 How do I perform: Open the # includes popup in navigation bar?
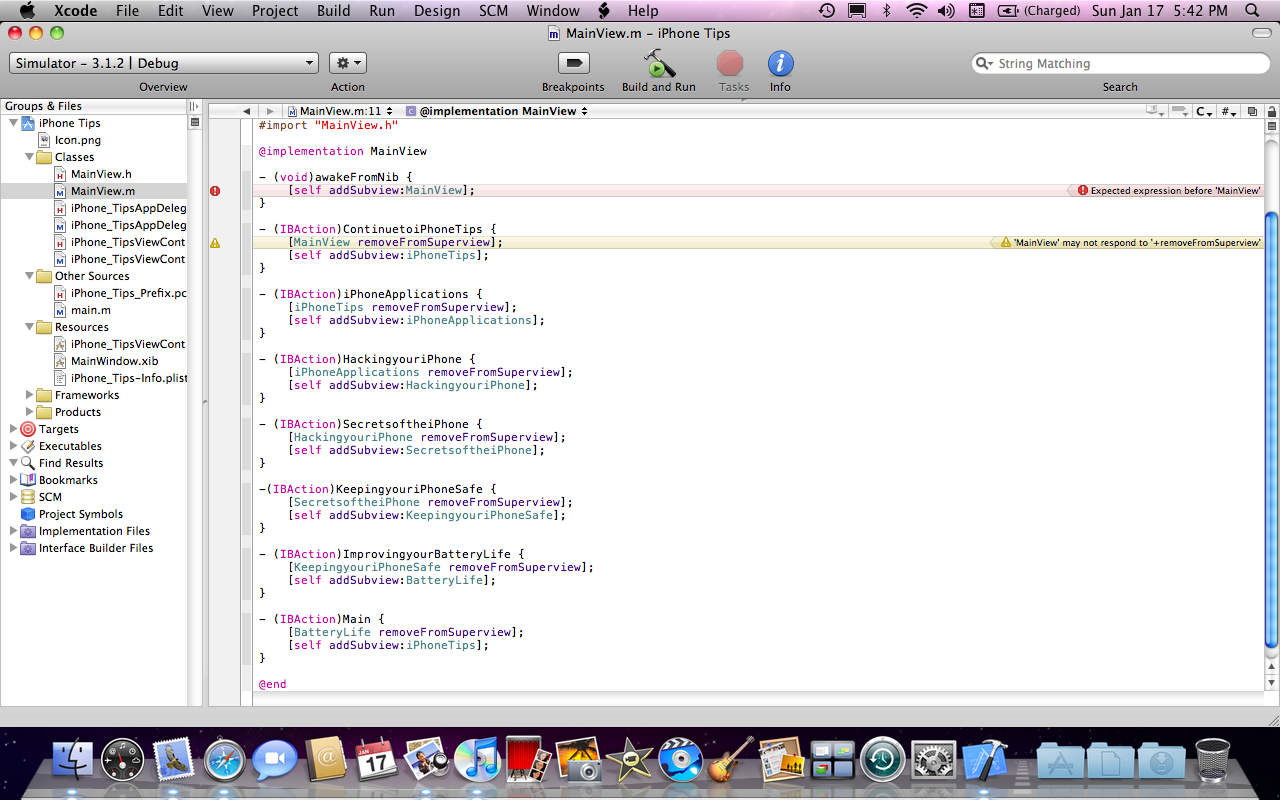coord(1229,111)
